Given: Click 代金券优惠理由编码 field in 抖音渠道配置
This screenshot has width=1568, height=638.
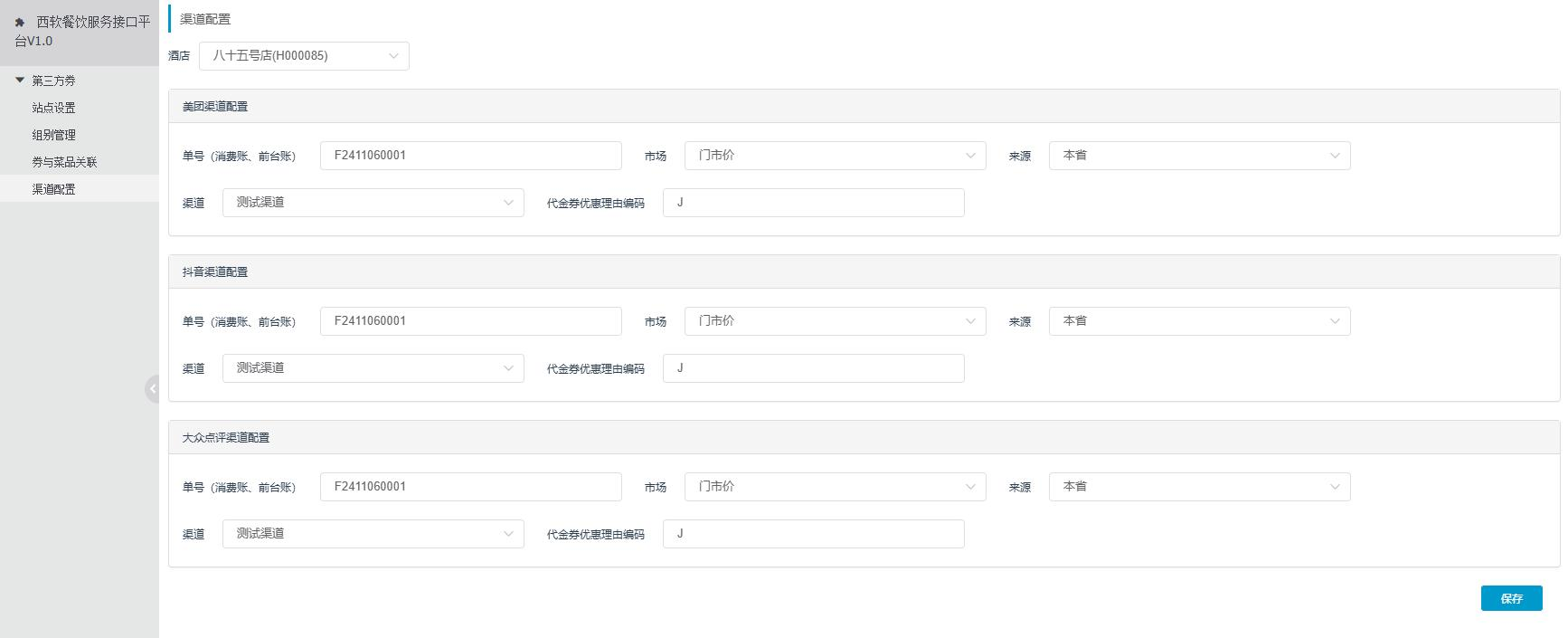Looking at the screenshot, I should click(x=814, y=368).
